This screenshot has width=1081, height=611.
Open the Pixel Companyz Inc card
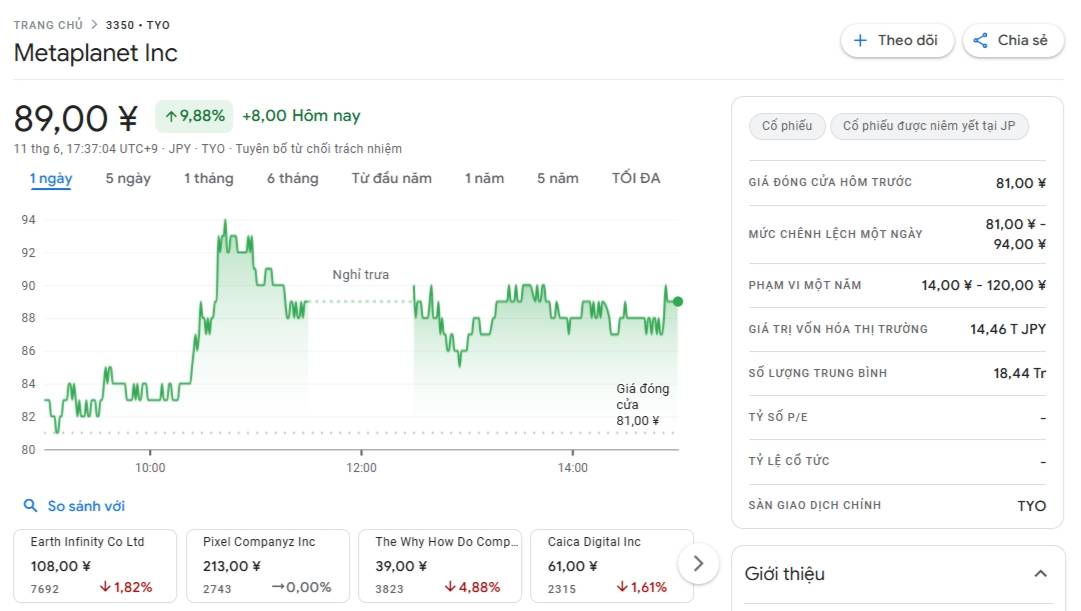coord(267,565)
